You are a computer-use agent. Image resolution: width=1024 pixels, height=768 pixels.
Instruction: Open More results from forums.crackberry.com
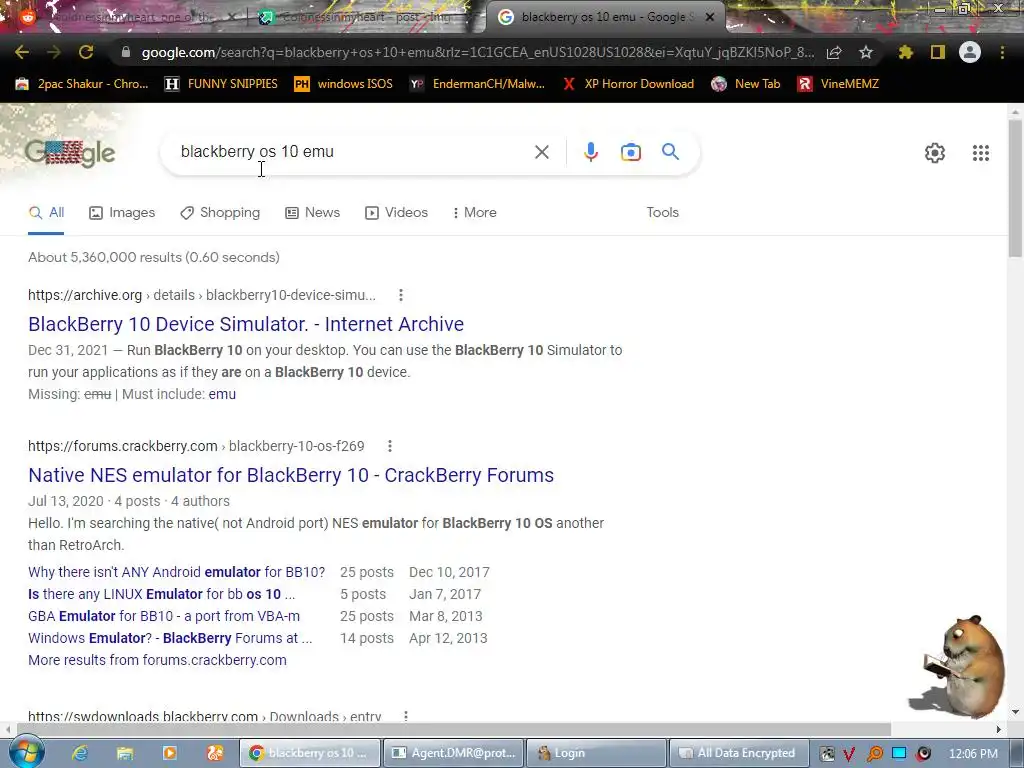pos(157,660)
